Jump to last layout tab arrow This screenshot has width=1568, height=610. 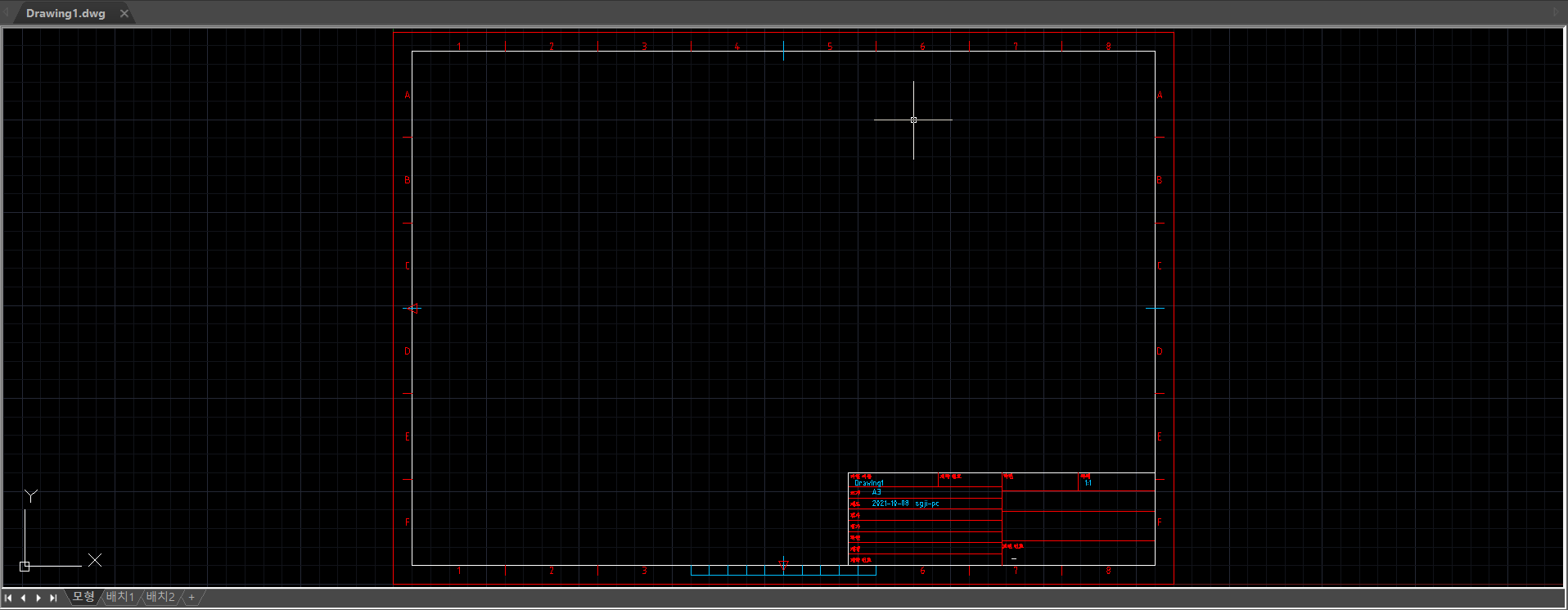pos(53,598)
